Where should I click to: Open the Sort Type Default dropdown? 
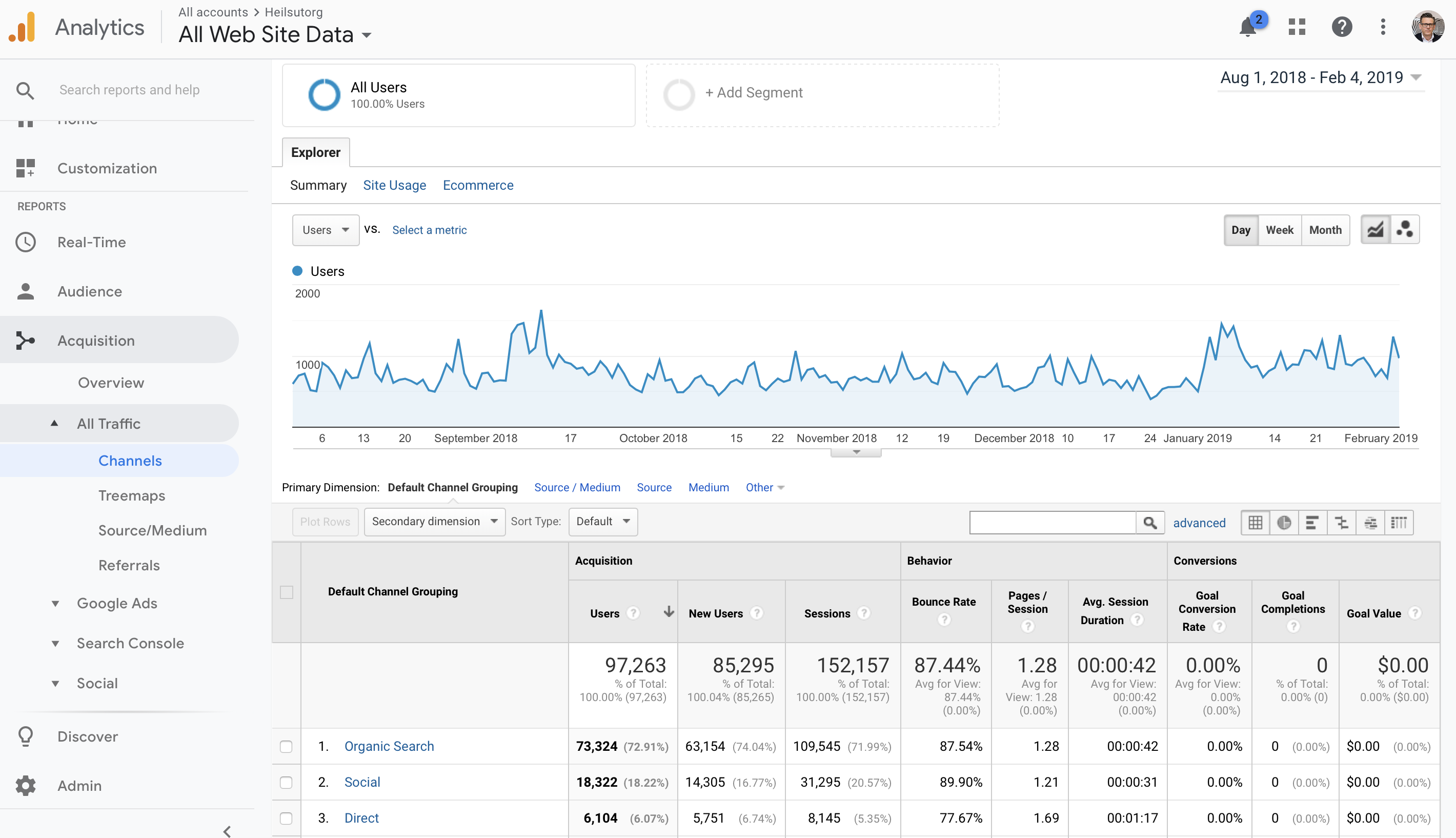pos(603,522)
